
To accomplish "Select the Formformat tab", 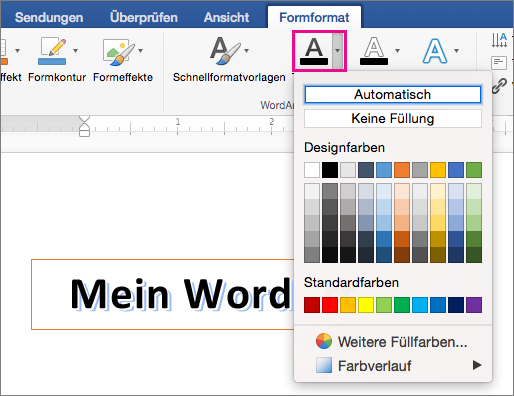I will [314, 17].
